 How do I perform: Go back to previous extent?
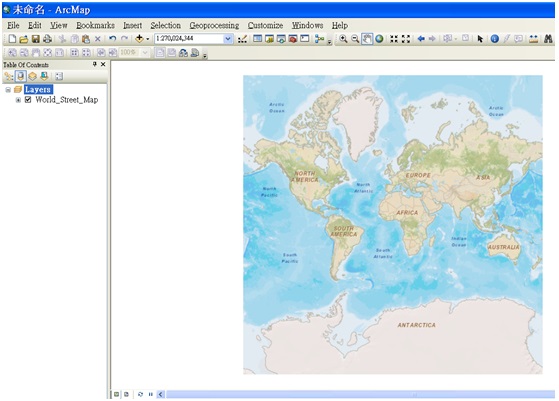pos(421,38)
